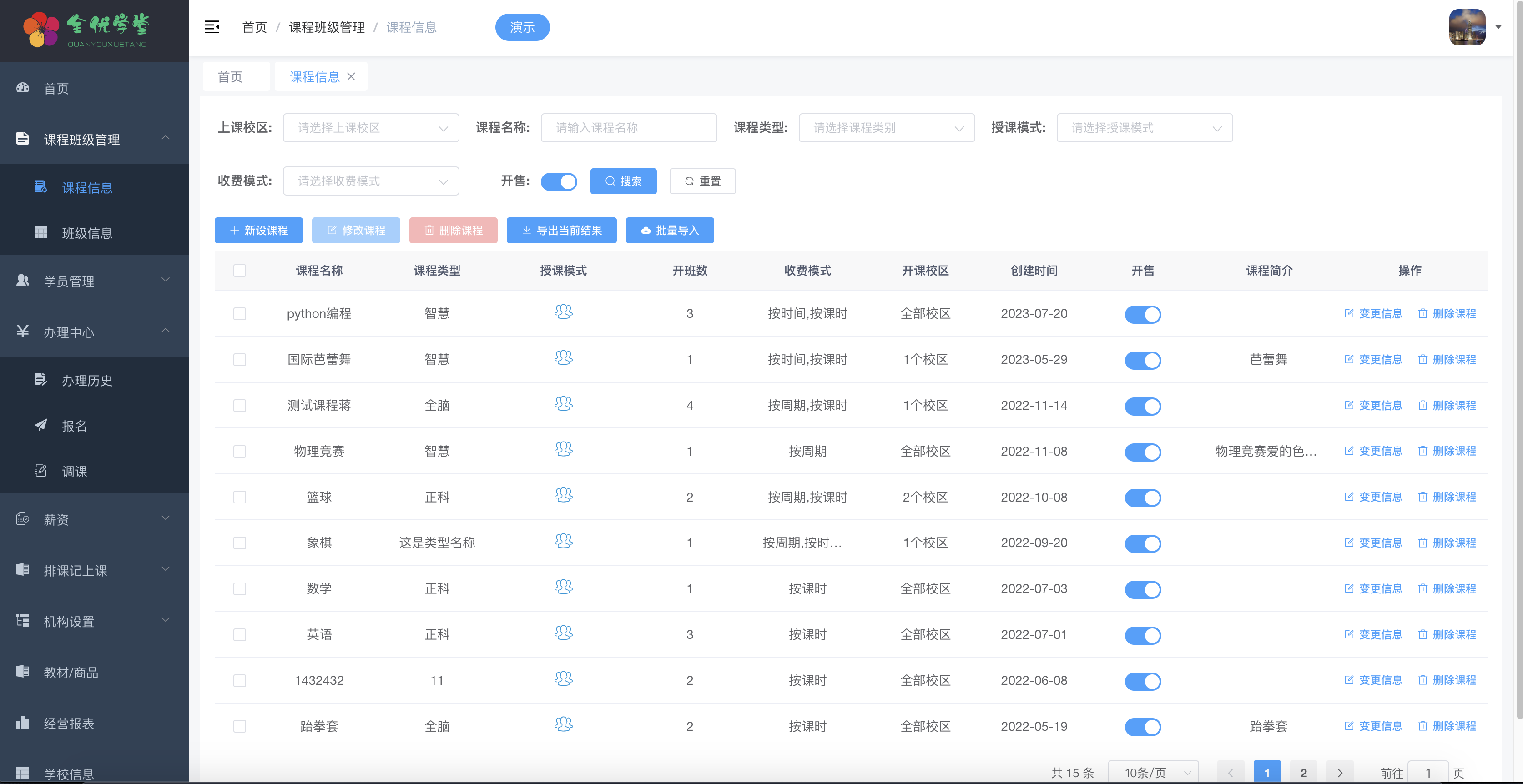Open the 上课校区 dropdown
This screenshot has height=784, width=1523.
(371, 128)
